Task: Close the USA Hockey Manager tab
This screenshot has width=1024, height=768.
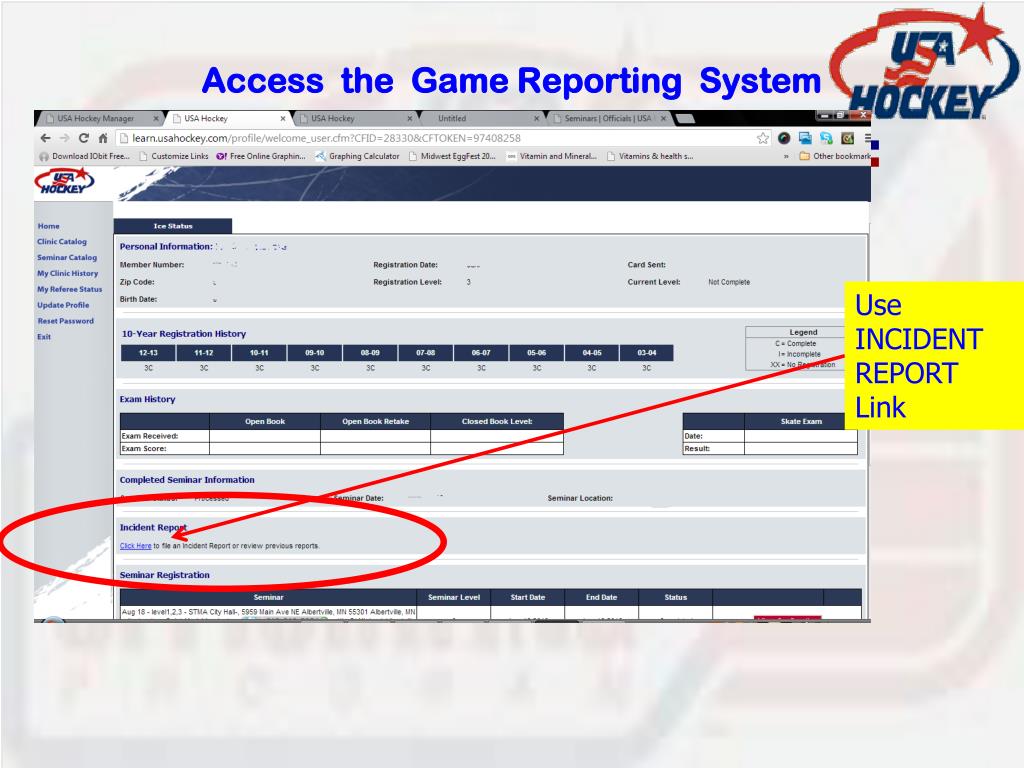Action: tap(155, 118)
